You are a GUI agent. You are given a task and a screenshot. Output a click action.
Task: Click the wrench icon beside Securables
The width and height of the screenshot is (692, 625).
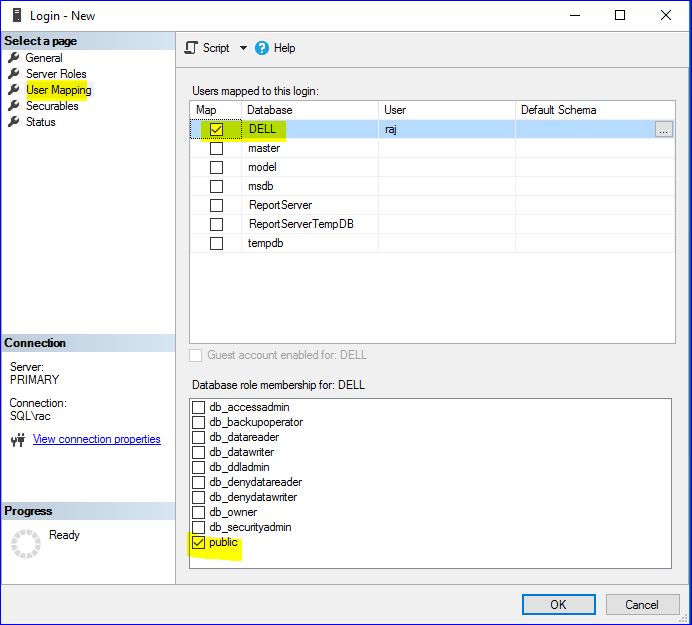(x=14, y=106)
